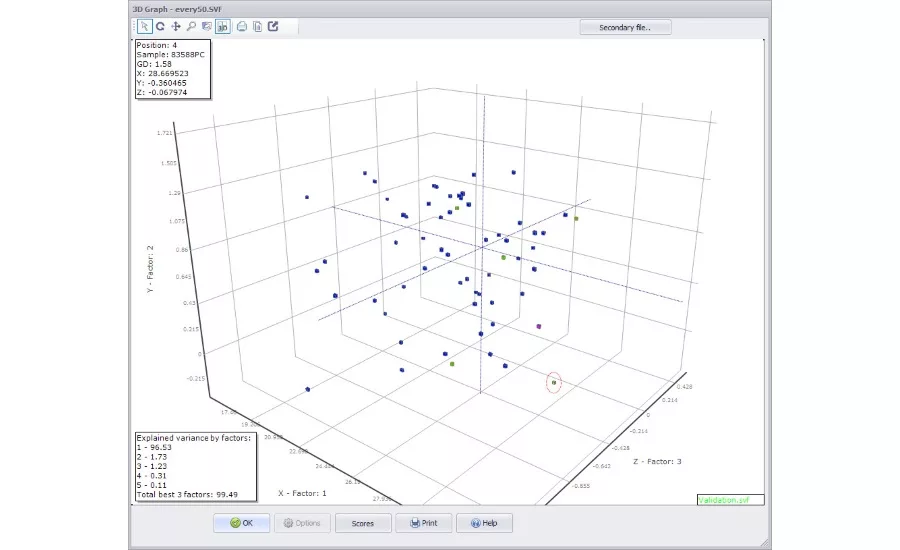This screenshot has height=550, width=900.
Task: Click the 'GD: 1.58' info line
Action: pyautogui.click(x=154, y=64)
